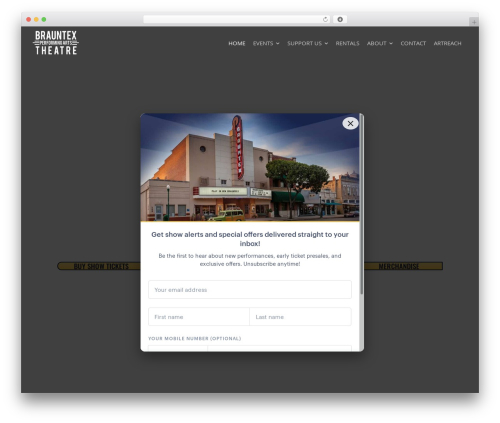The width and height of the screenshot is (500, 423).
Task: Expand the About dropdown chevron
Action: 391,43
